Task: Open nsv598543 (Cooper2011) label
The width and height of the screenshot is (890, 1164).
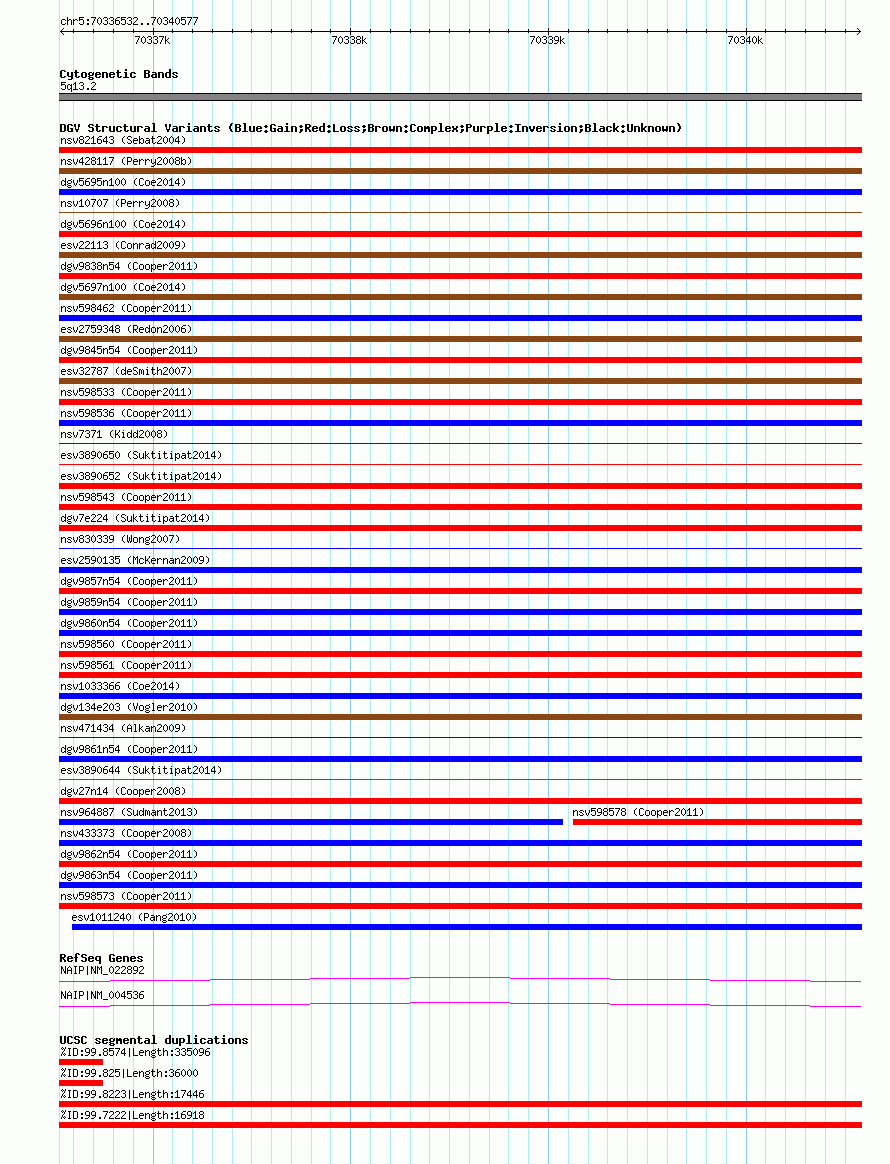Action: (126, 497)
